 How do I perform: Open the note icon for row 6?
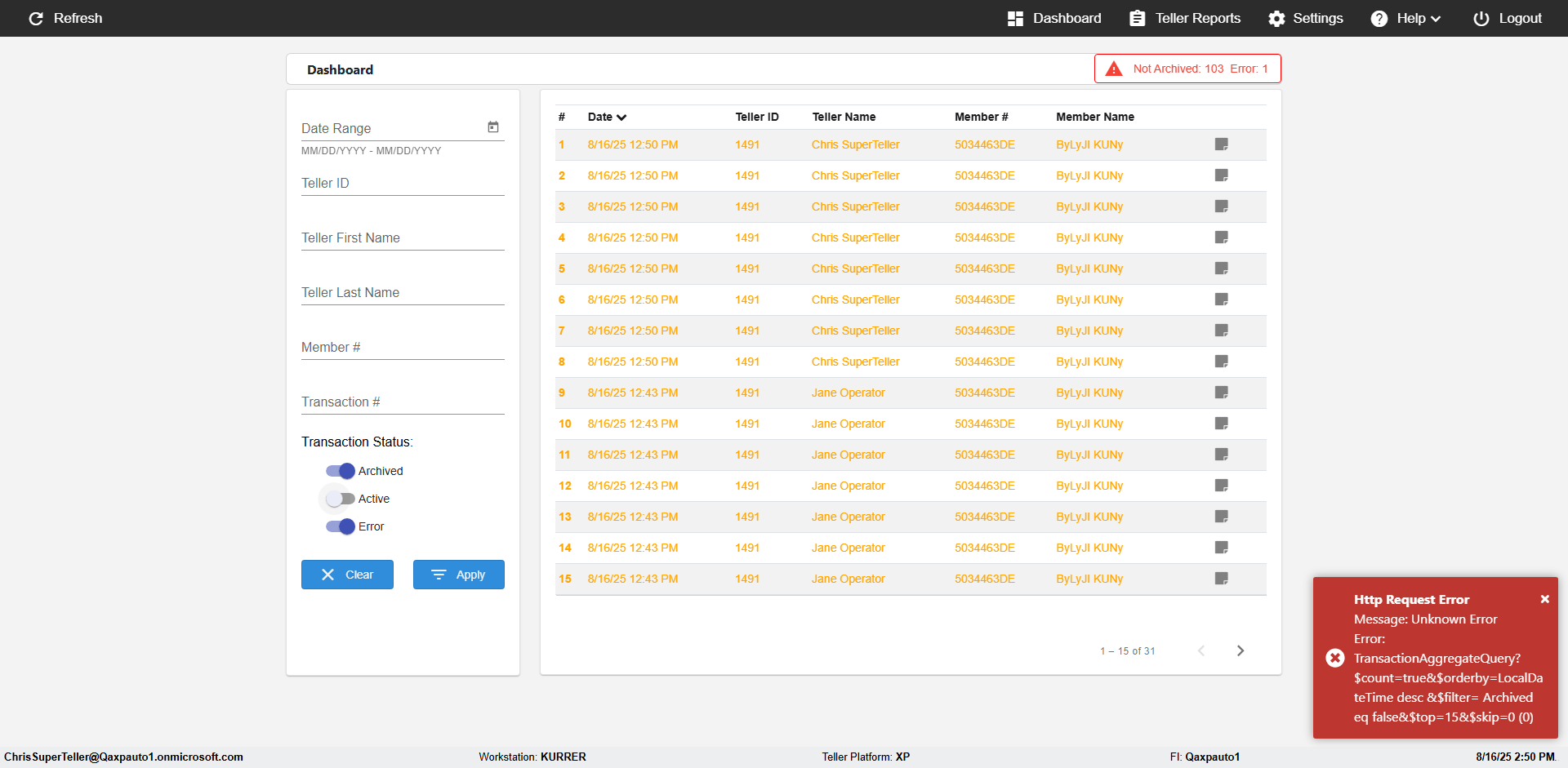[x=1222, y=300]
